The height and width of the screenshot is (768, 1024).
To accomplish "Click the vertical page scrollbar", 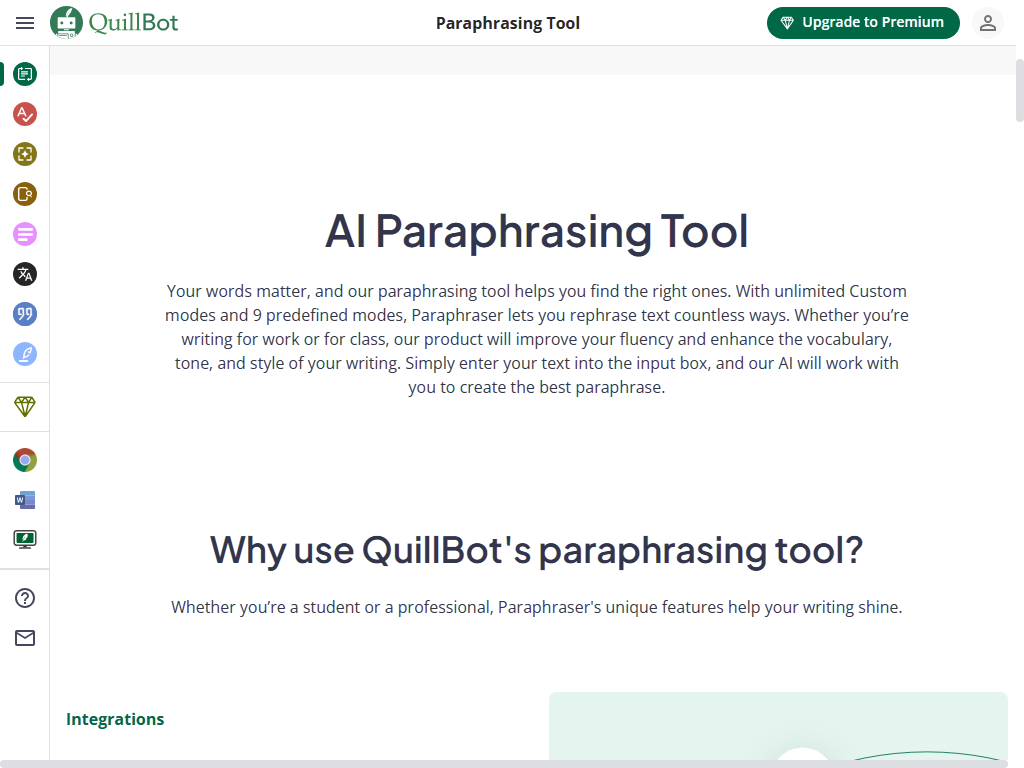I will coord(1019,90).
